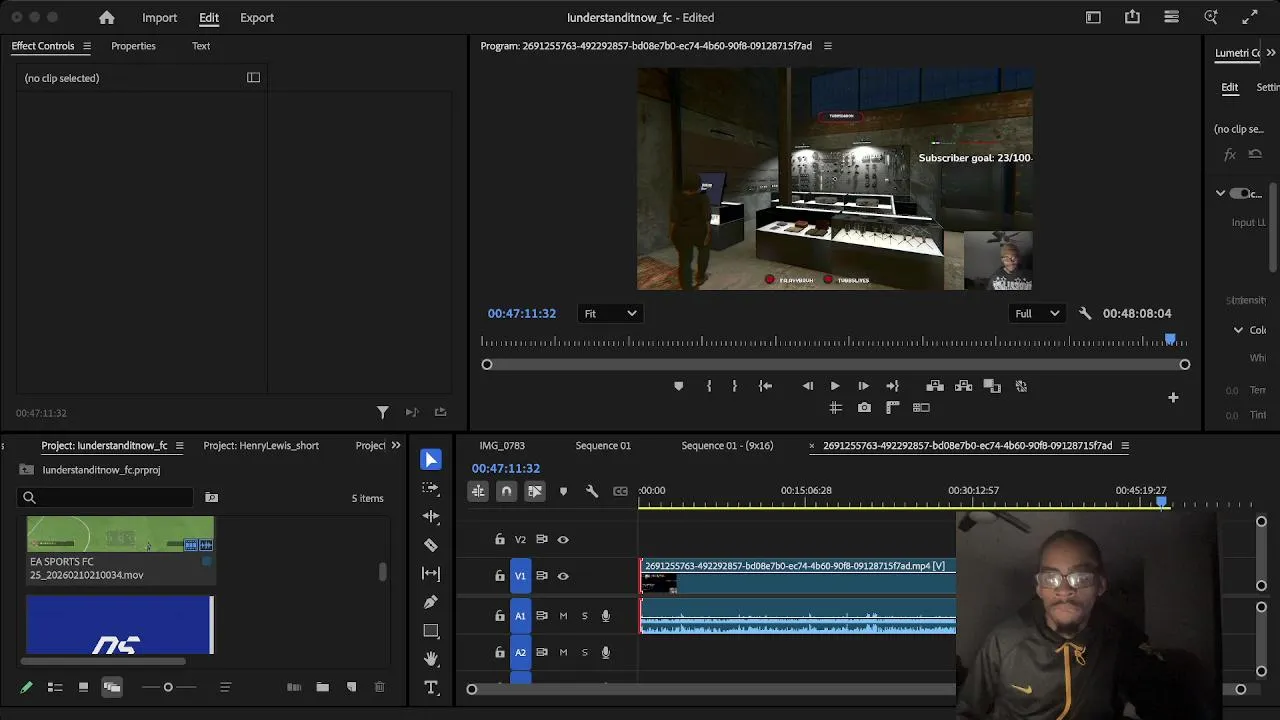Open the Fit zoom level dropdown
1280x720 pixels.
pyautogui.click(x=609, y=314)
